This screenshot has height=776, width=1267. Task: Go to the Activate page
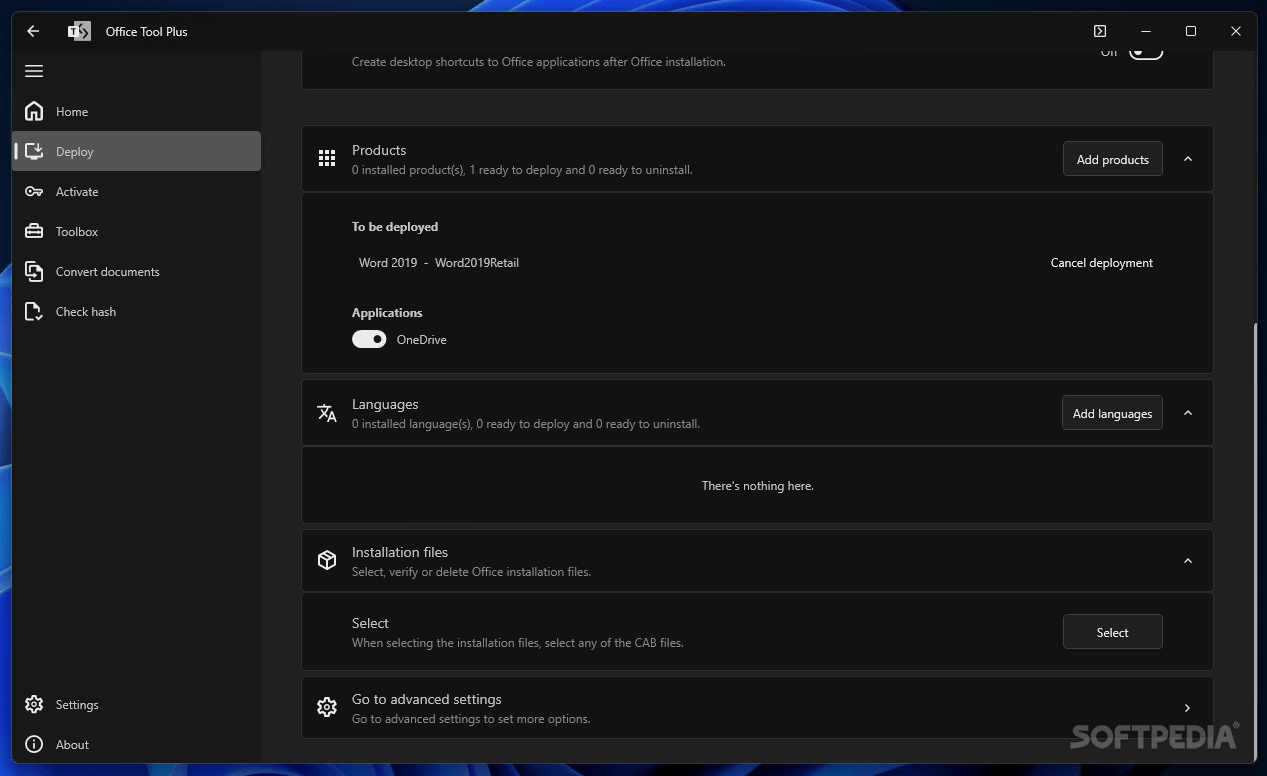pyautogui.click(x=136, y=191)
